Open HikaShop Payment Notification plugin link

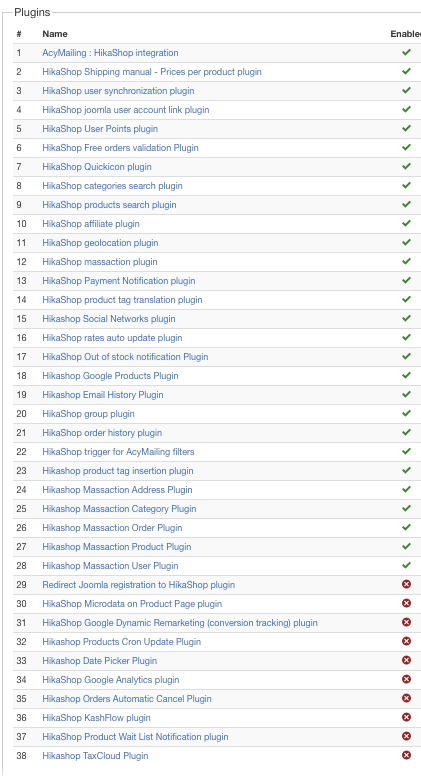[x=119, y=281]
